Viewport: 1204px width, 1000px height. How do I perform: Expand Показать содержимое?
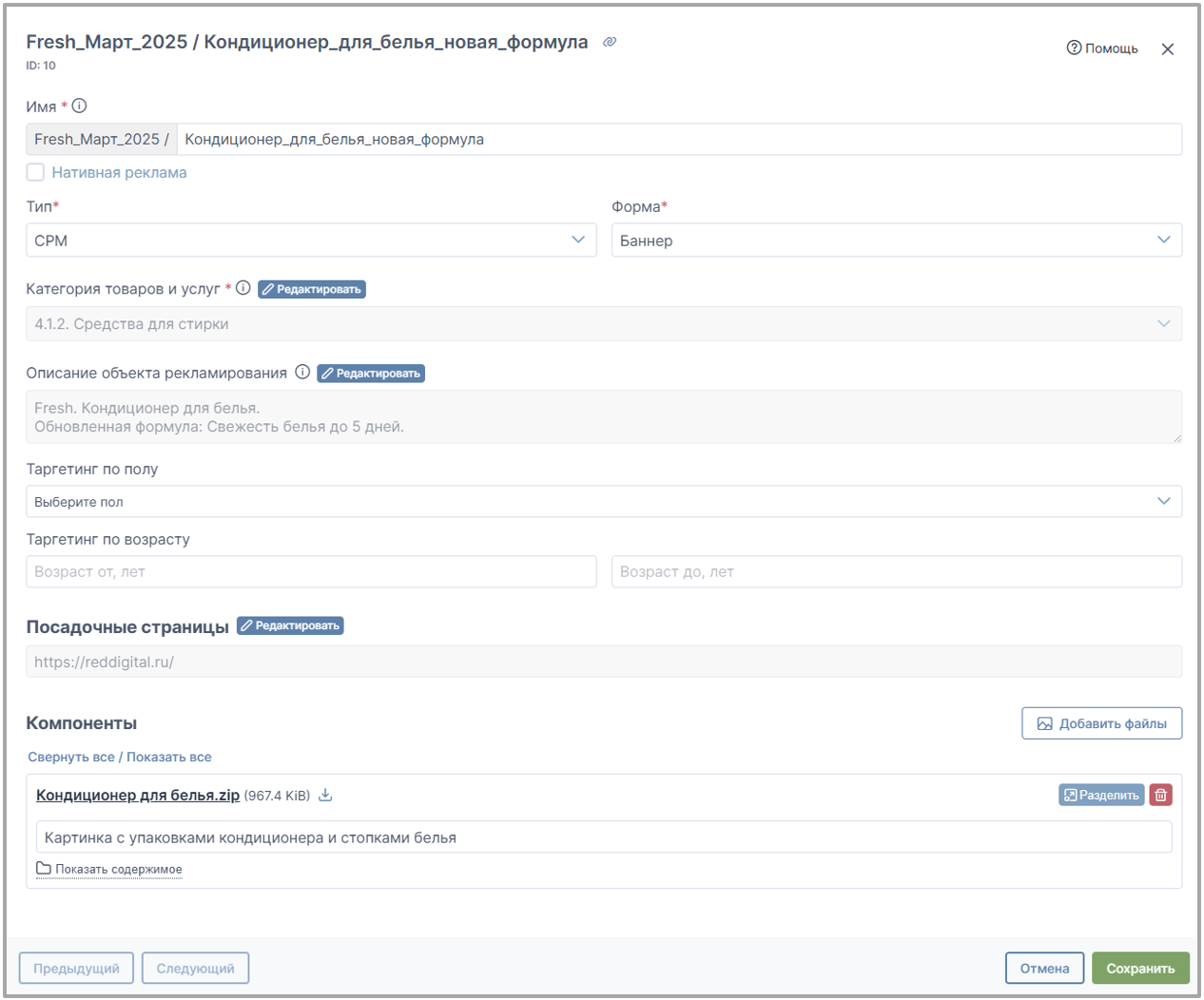[x=109, y=869]
